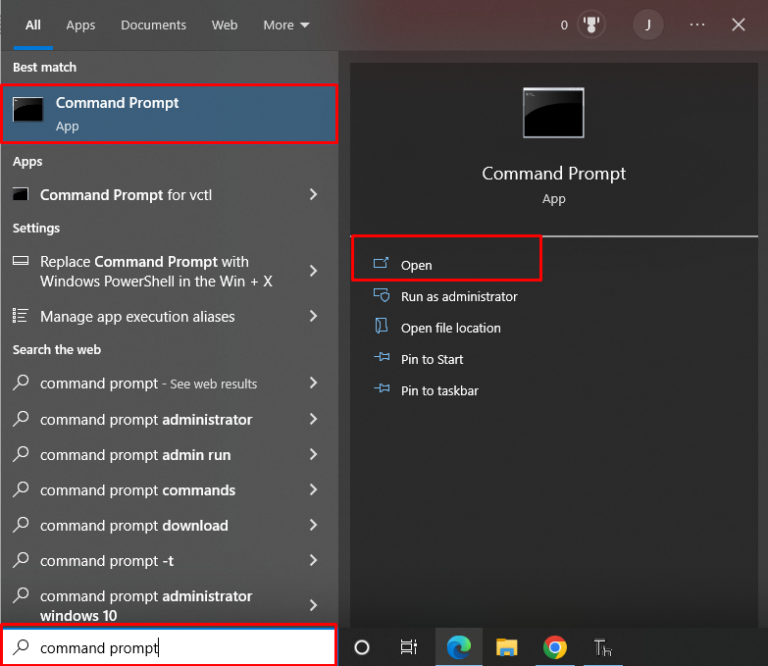Select Pin to taskbar option
Viewport: 768px width, 666px height.
pyautogui.click(x=439, y=390)
